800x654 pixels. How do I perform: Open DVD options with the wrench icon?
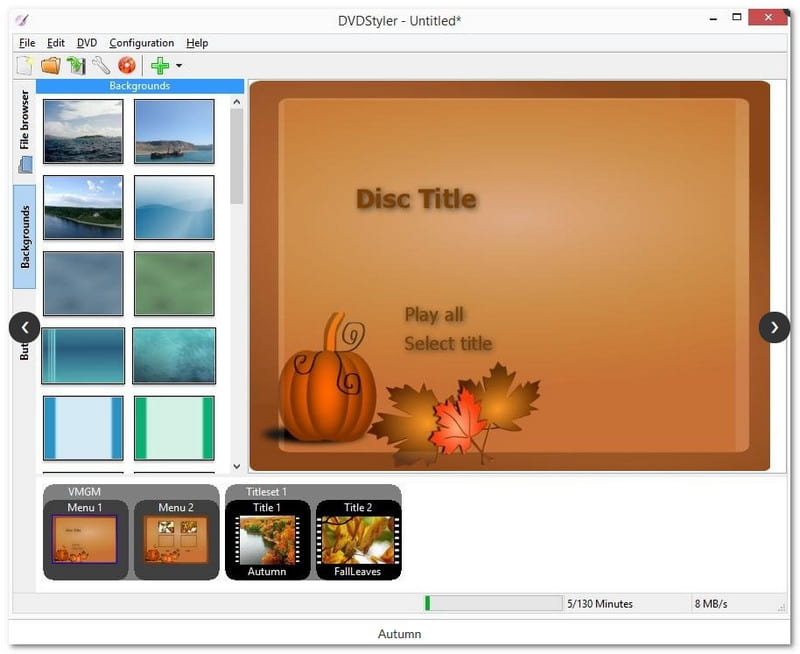click(101, 66)
